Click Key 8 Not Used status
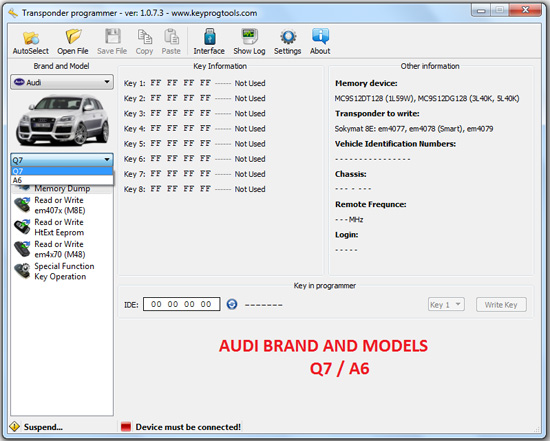 coord(250,189)
